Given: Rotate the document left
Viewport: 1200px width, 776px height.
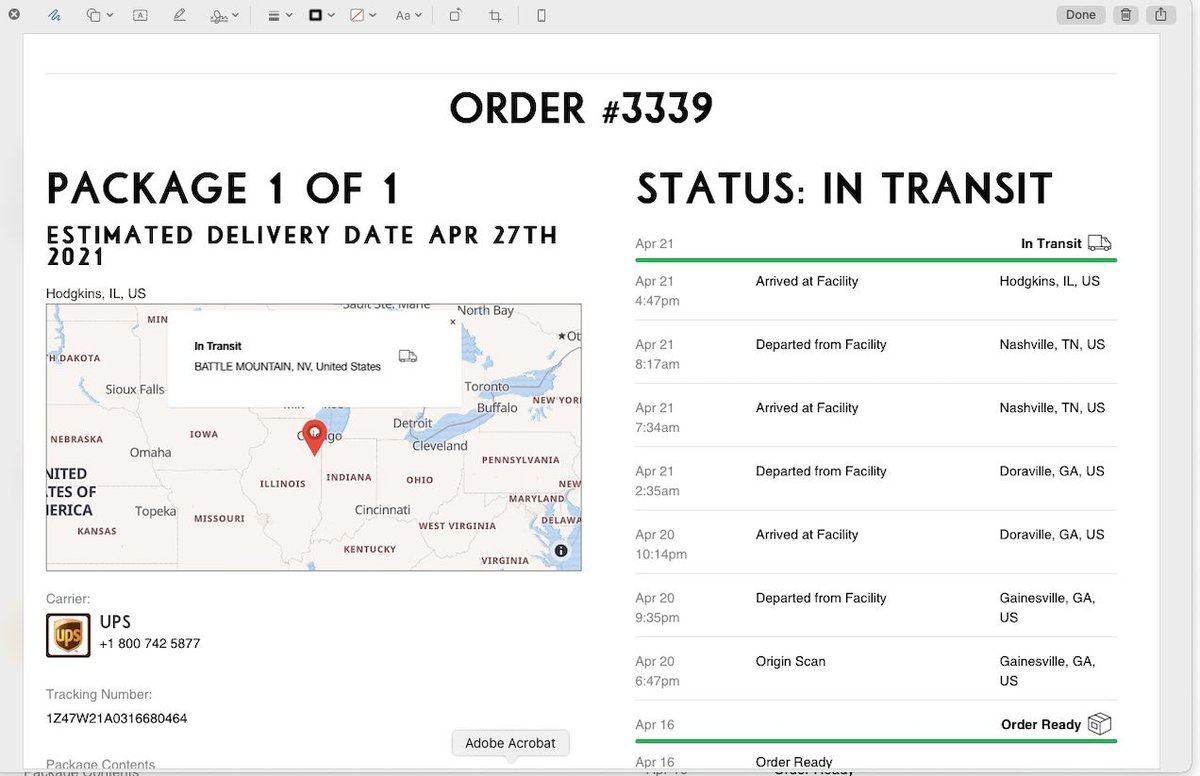Looking at the screenshot, I should [453, 15].
